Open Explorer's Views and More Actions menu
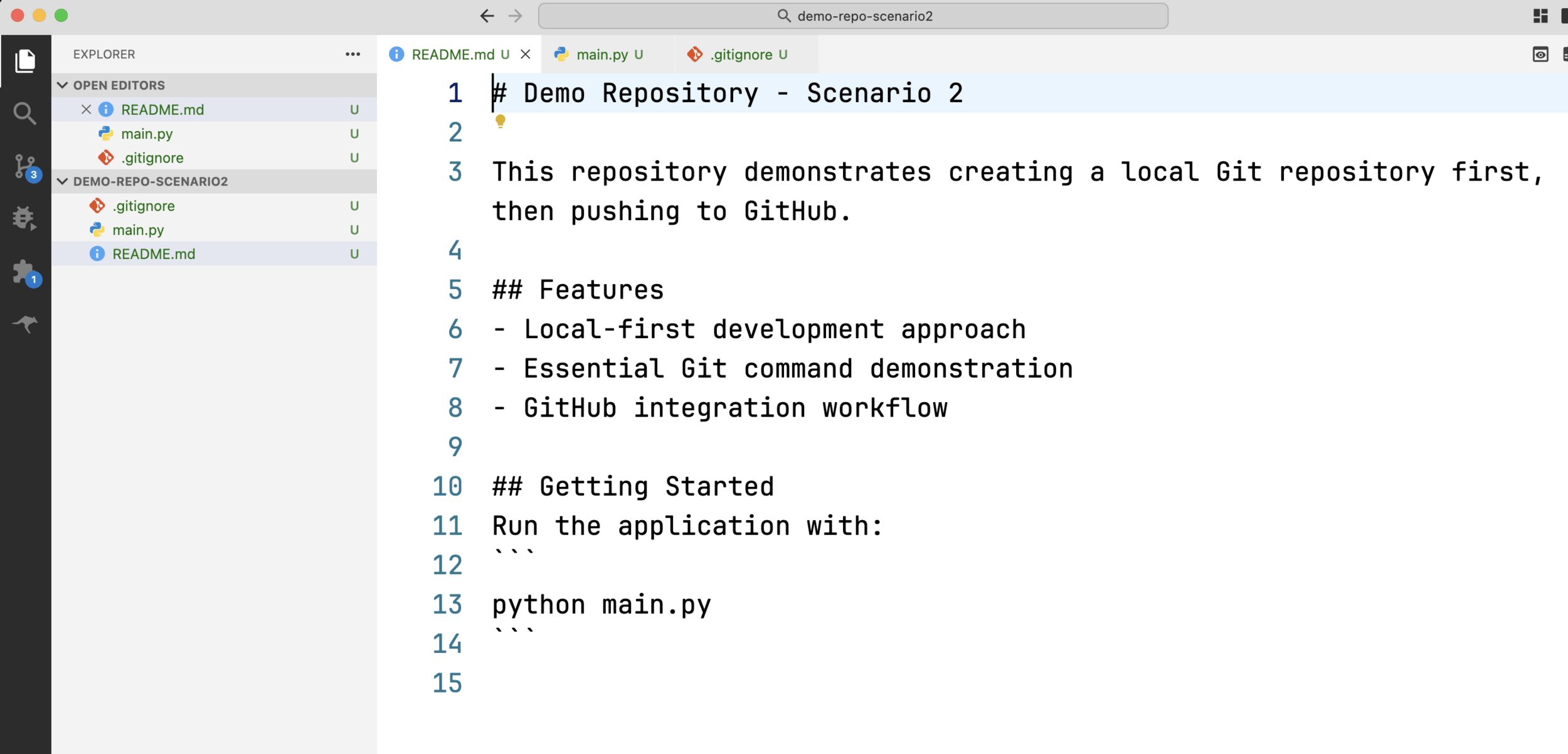Image resolution: width=1568 pixels, height=754 pixels. (x=352, y=55)
